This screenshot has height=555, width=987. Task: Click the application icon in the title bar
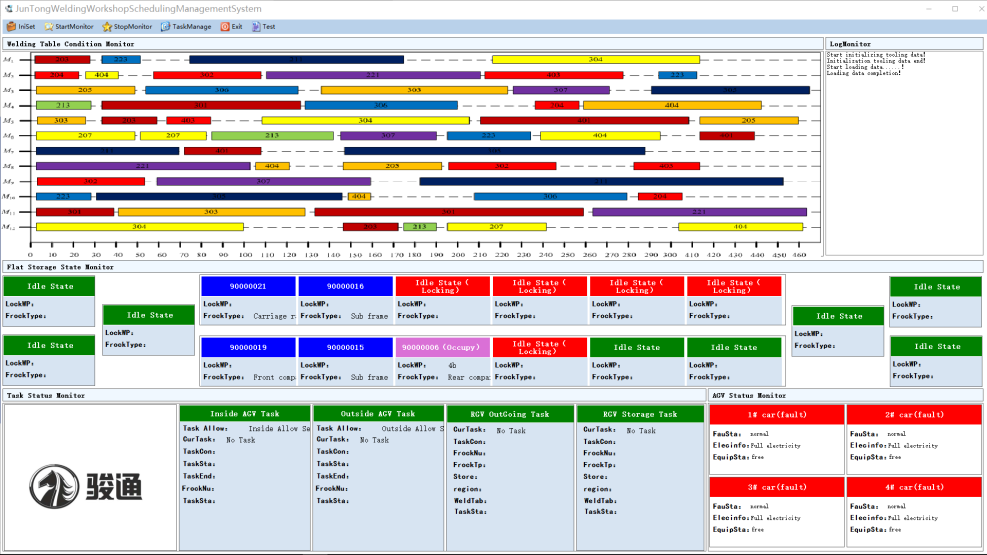pos(8,8)
